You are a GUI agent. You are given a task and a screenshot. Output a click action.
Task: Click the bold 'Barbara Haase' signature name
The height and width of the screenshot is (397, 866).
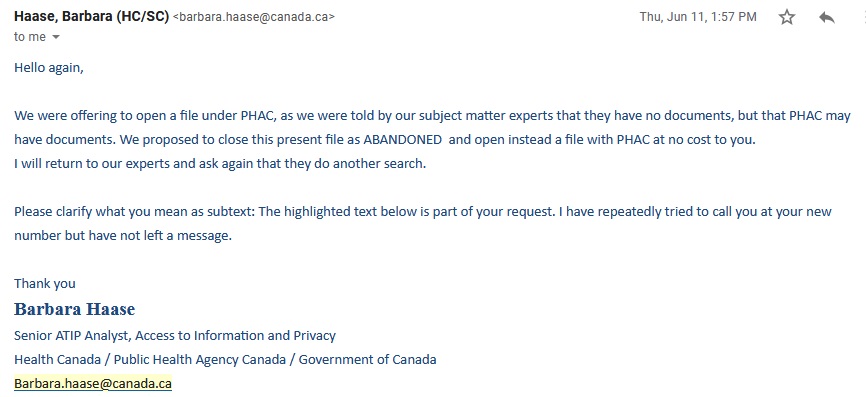coord(75,309)
